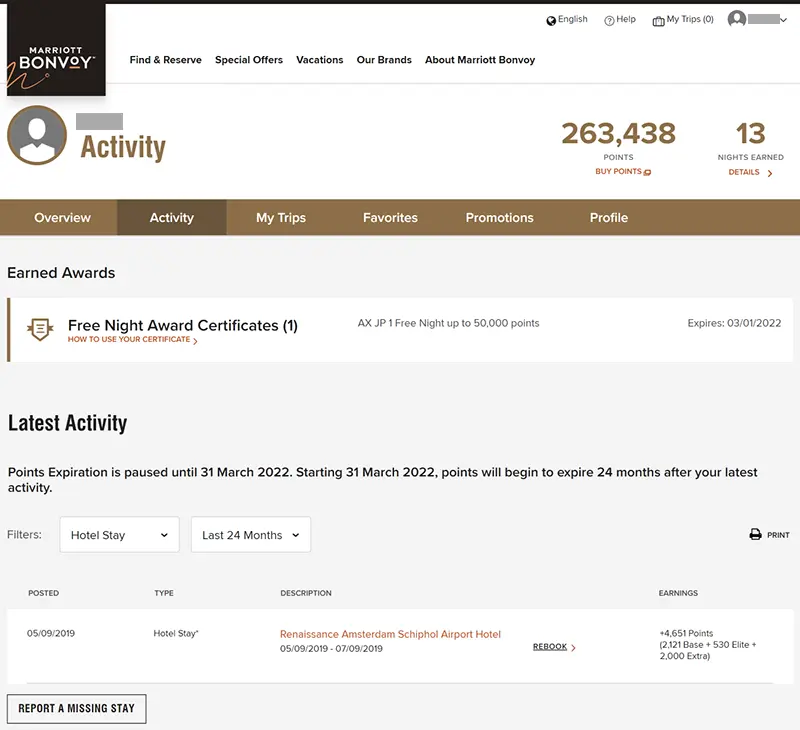Screen dimensions: 800x730
Task: Click the globe language icon
Action: (551, 20)
